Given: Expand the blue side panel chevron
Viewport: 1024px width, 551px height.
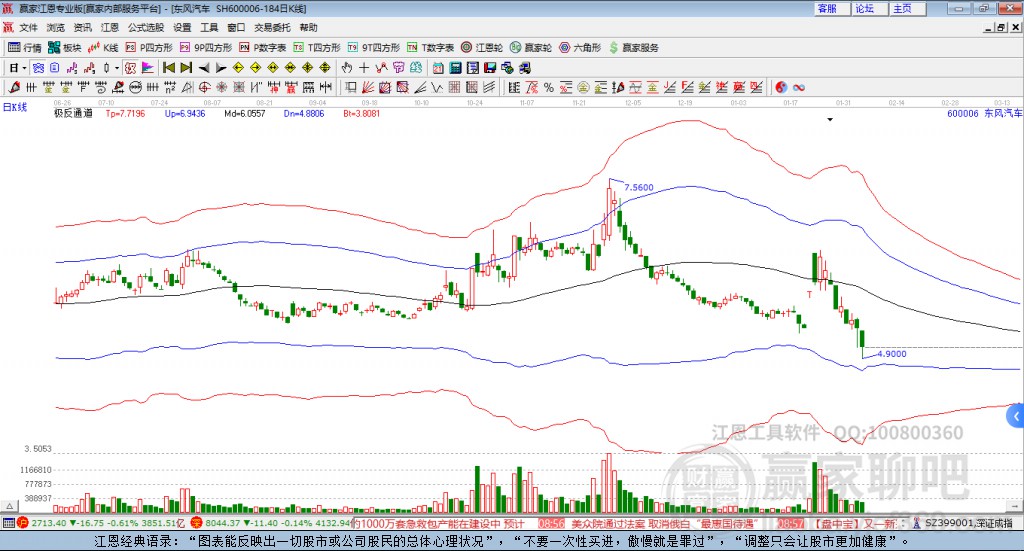Looking at the screenshot, I should coord(1016,416).
